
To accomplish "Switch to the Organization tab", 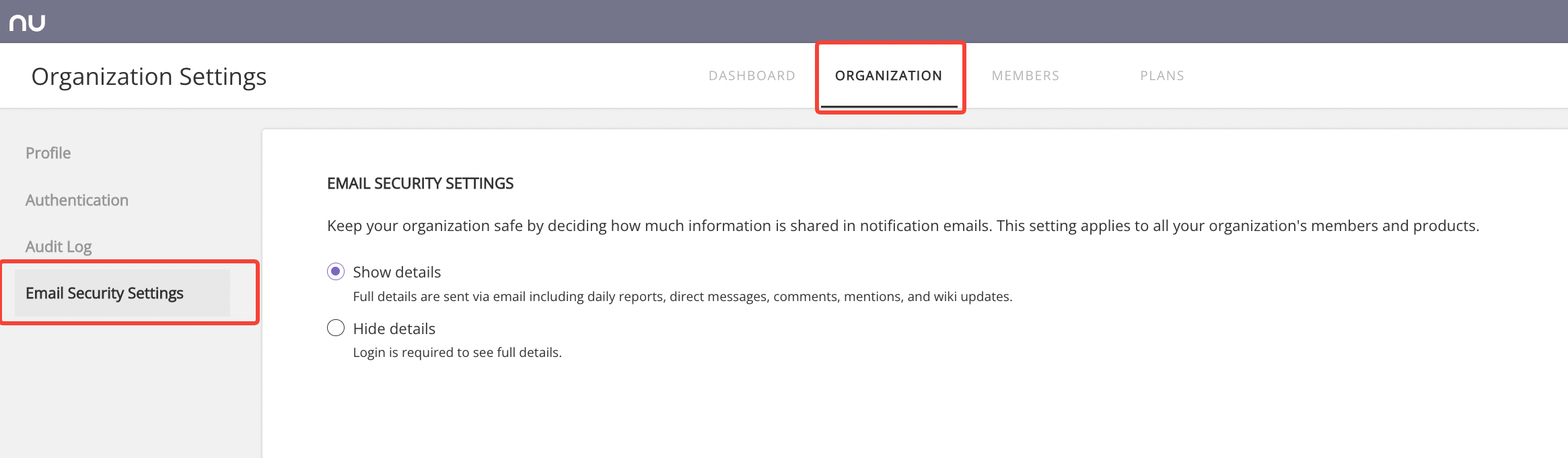I will coord(888,75).
